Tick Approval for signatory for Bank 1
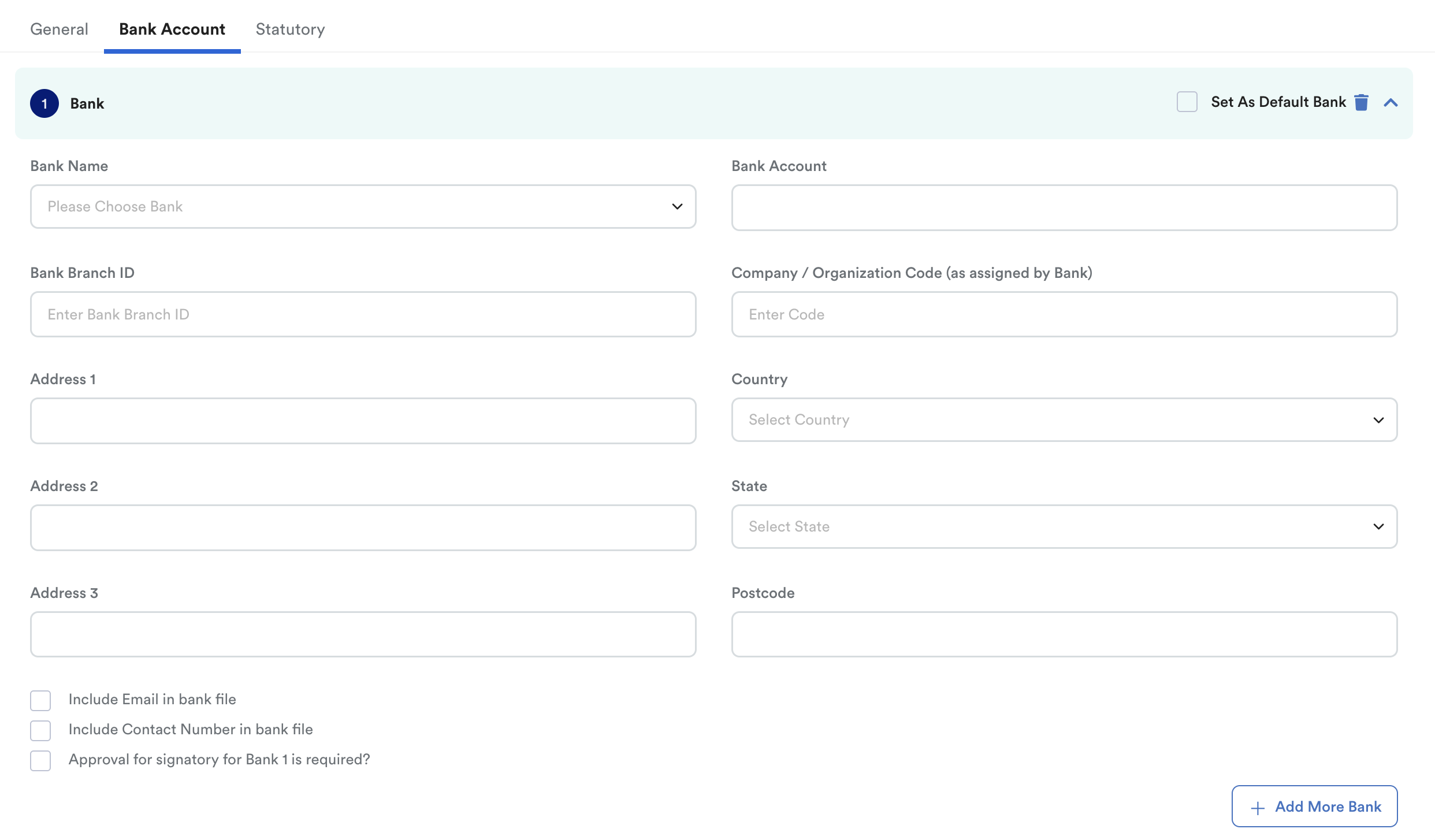This screenshot has height=840, width=1435. 40,760
